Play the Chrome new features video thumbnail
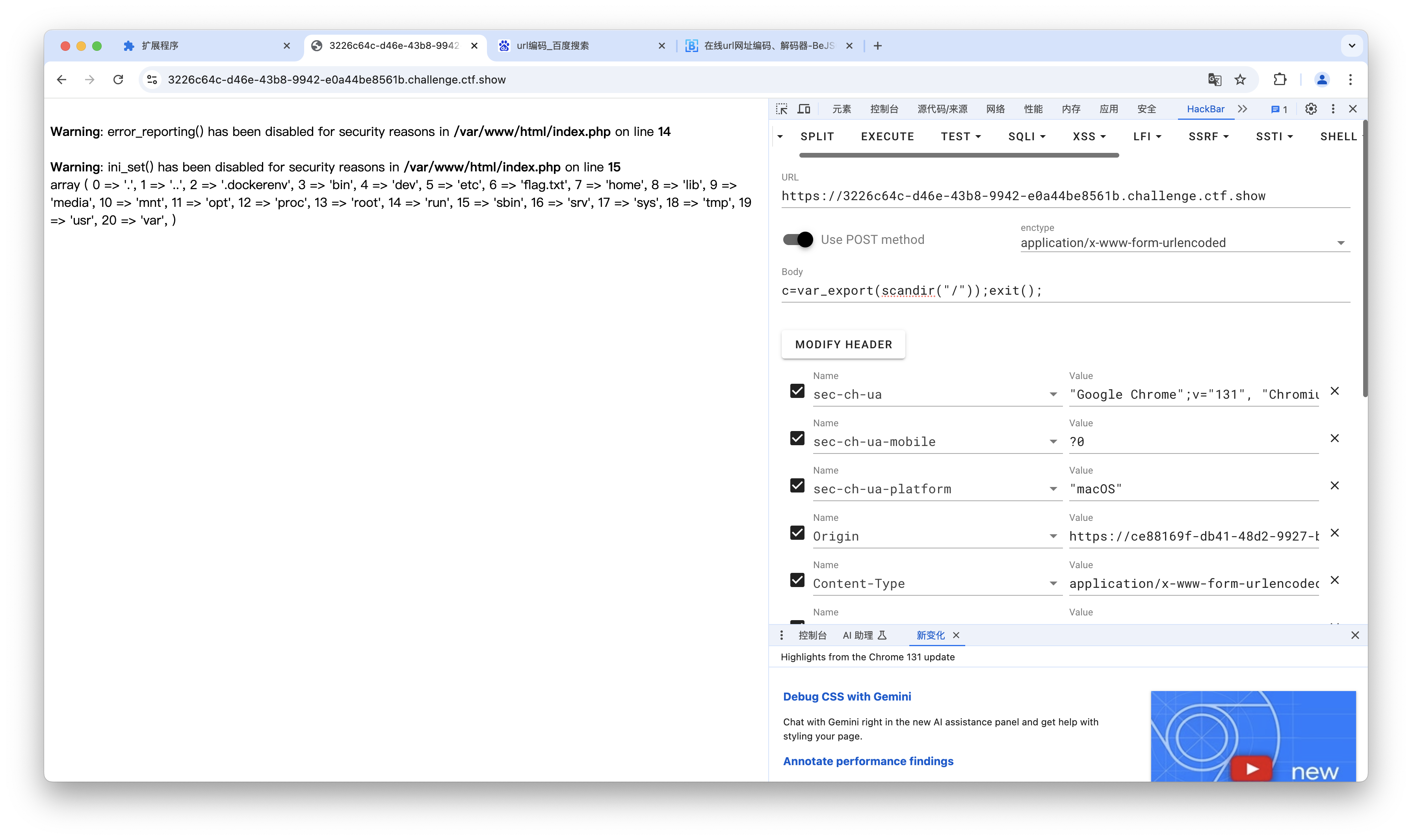1412x840 pixels. (x=1252, y=736)
